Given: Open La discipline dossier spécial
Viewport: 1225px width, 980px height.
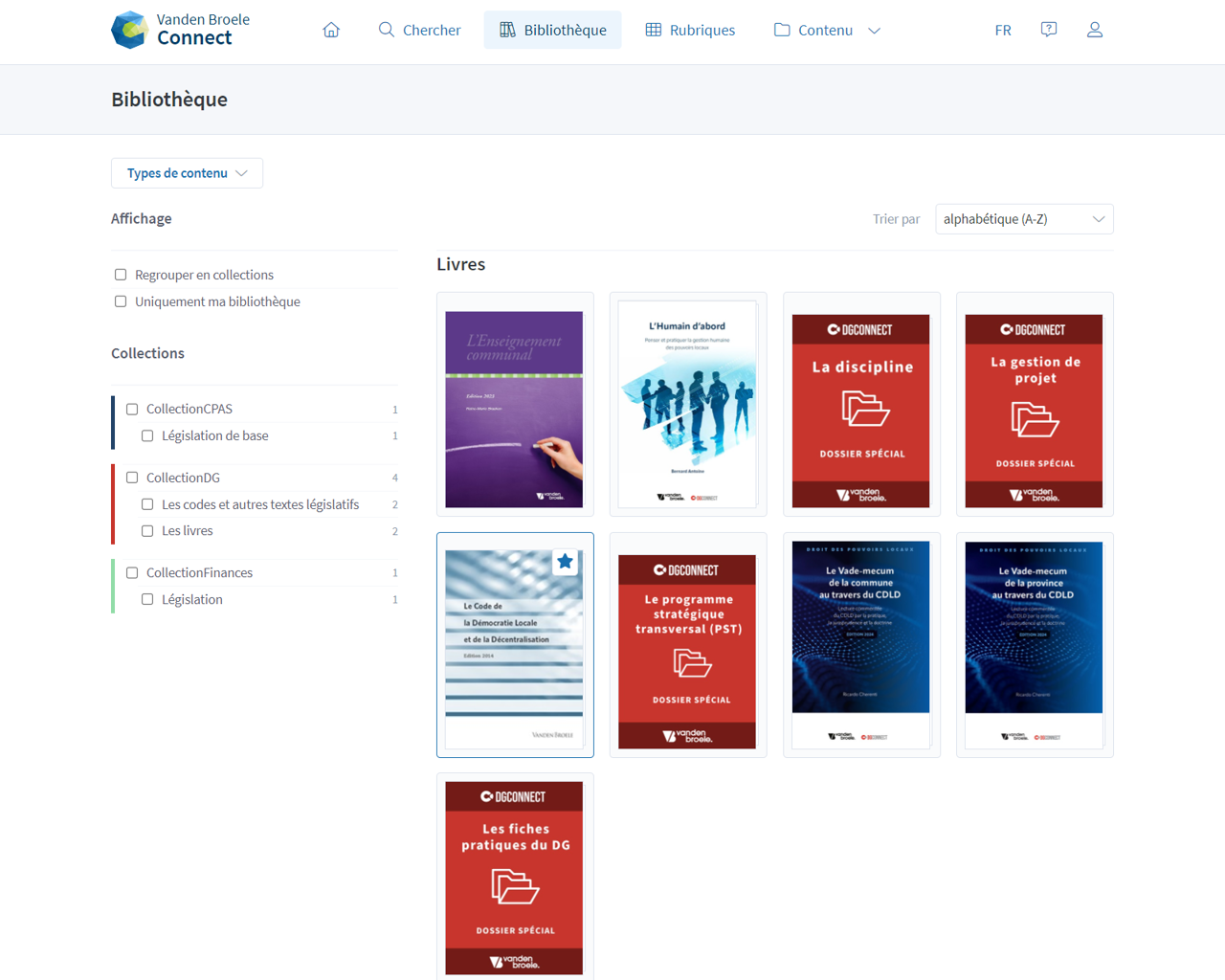Looking at the screenshot, I should pos(861,404).
